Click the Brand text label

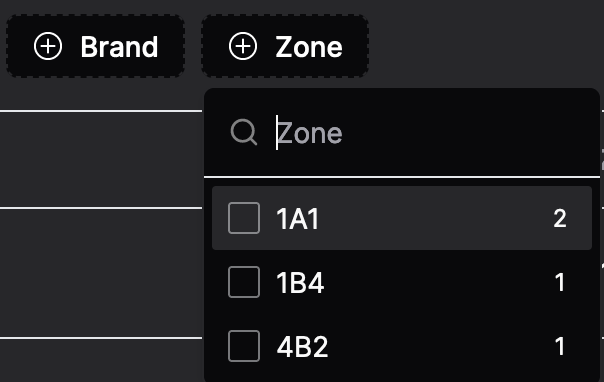click(x=119, y=47)
